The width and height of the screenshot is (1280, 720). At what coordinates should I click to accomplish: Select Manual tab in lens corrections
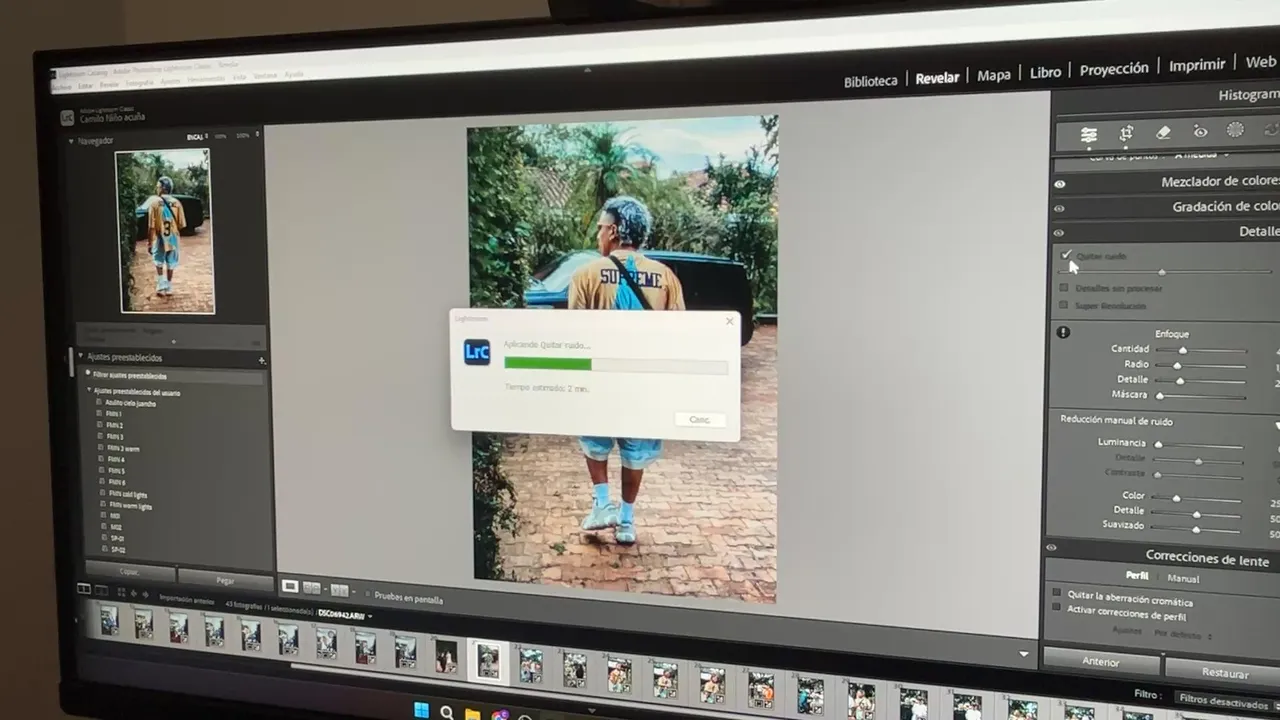(1183, 578)
